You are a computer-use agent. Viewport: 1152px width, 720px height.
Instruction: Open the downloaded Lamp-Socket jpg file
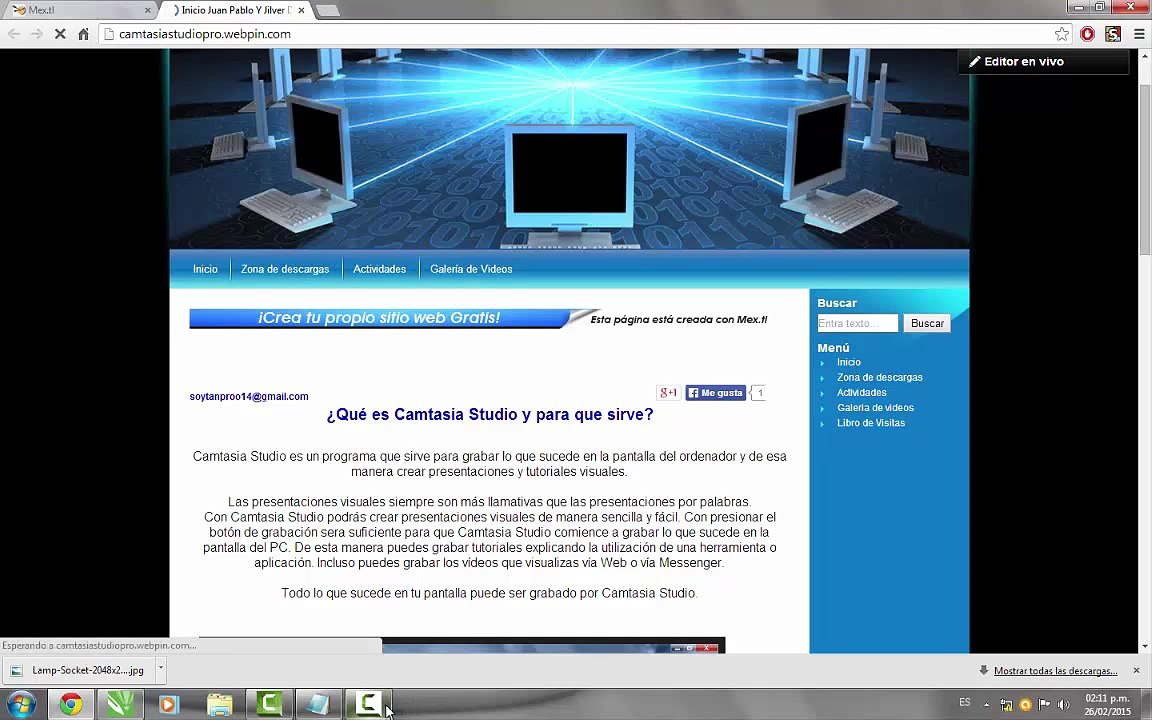[77, 670]
